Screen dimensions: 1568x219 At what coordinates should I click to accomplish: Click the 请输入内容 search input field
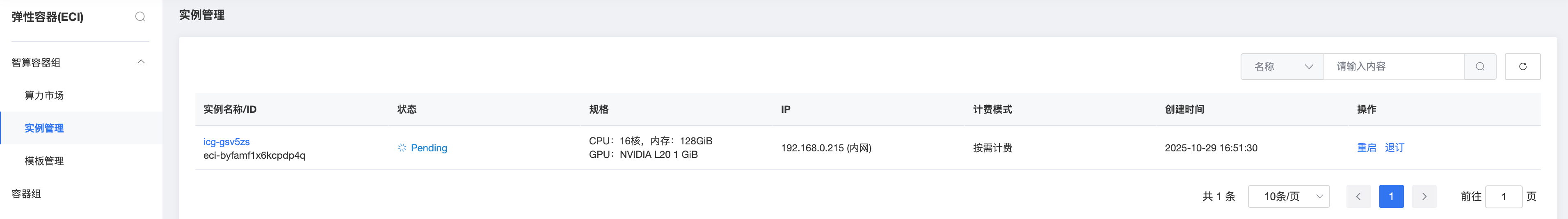click(1393, 66)
